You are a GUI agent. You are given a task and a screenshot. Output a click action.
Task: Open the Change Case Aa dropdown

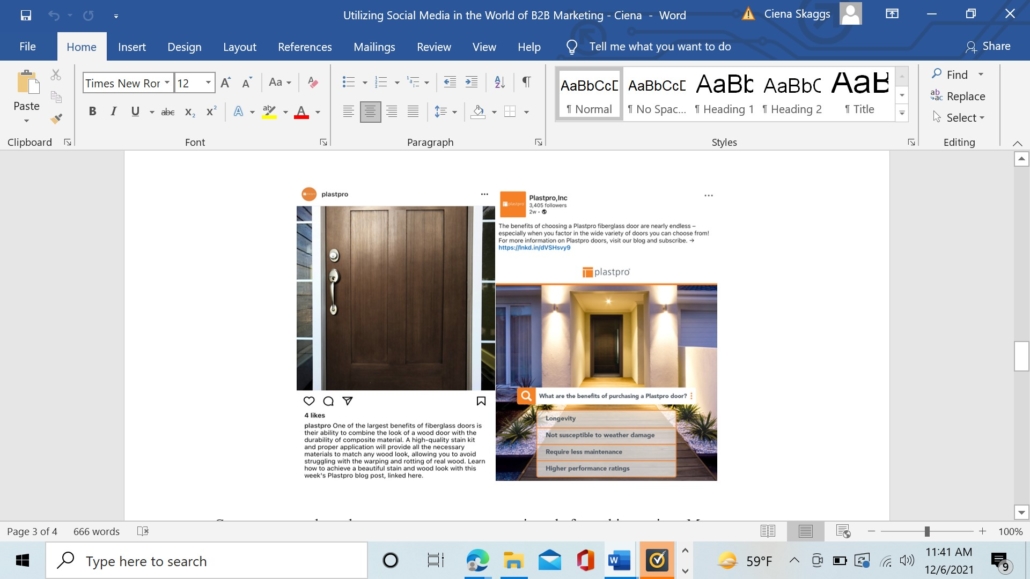[x=280, y=83]
